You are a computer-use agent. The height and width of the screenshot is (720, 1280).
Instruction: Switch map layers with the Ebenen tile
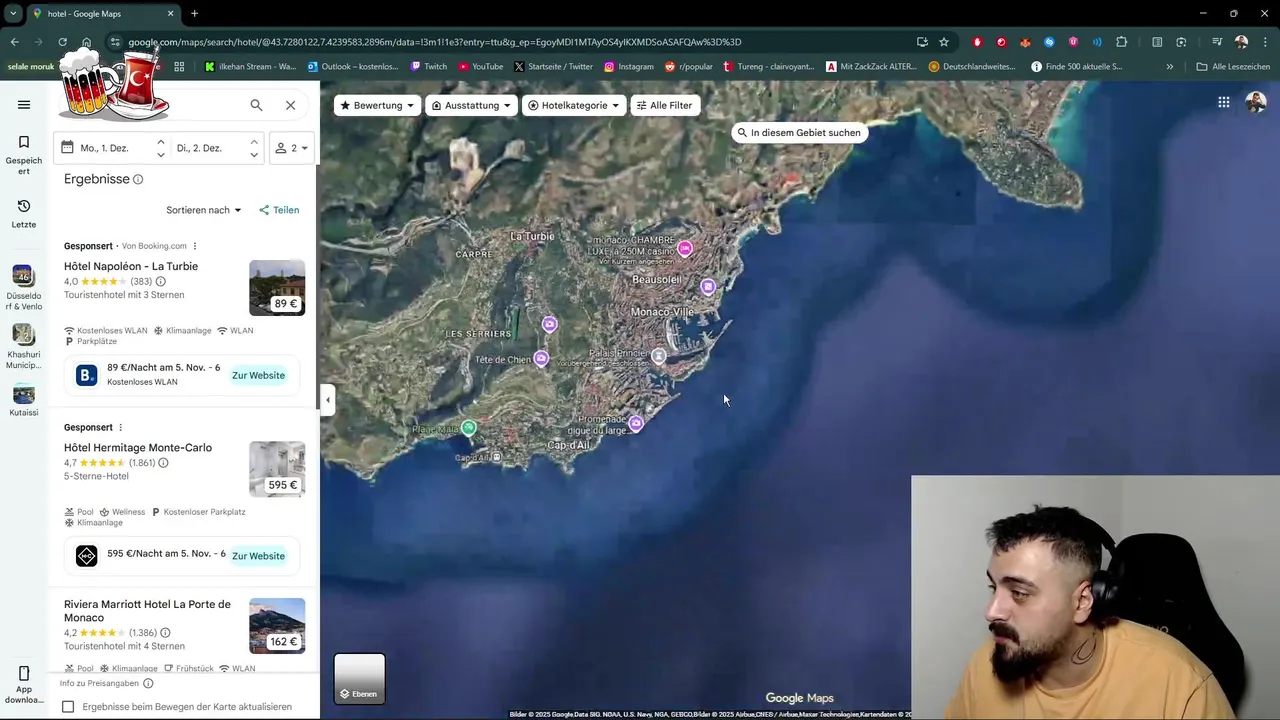359,678
